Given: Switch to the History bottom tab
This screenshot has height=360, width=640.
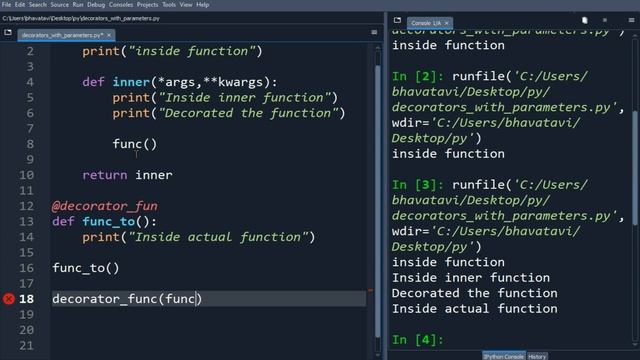Looking at the screenshot, I should pos(537,356).
